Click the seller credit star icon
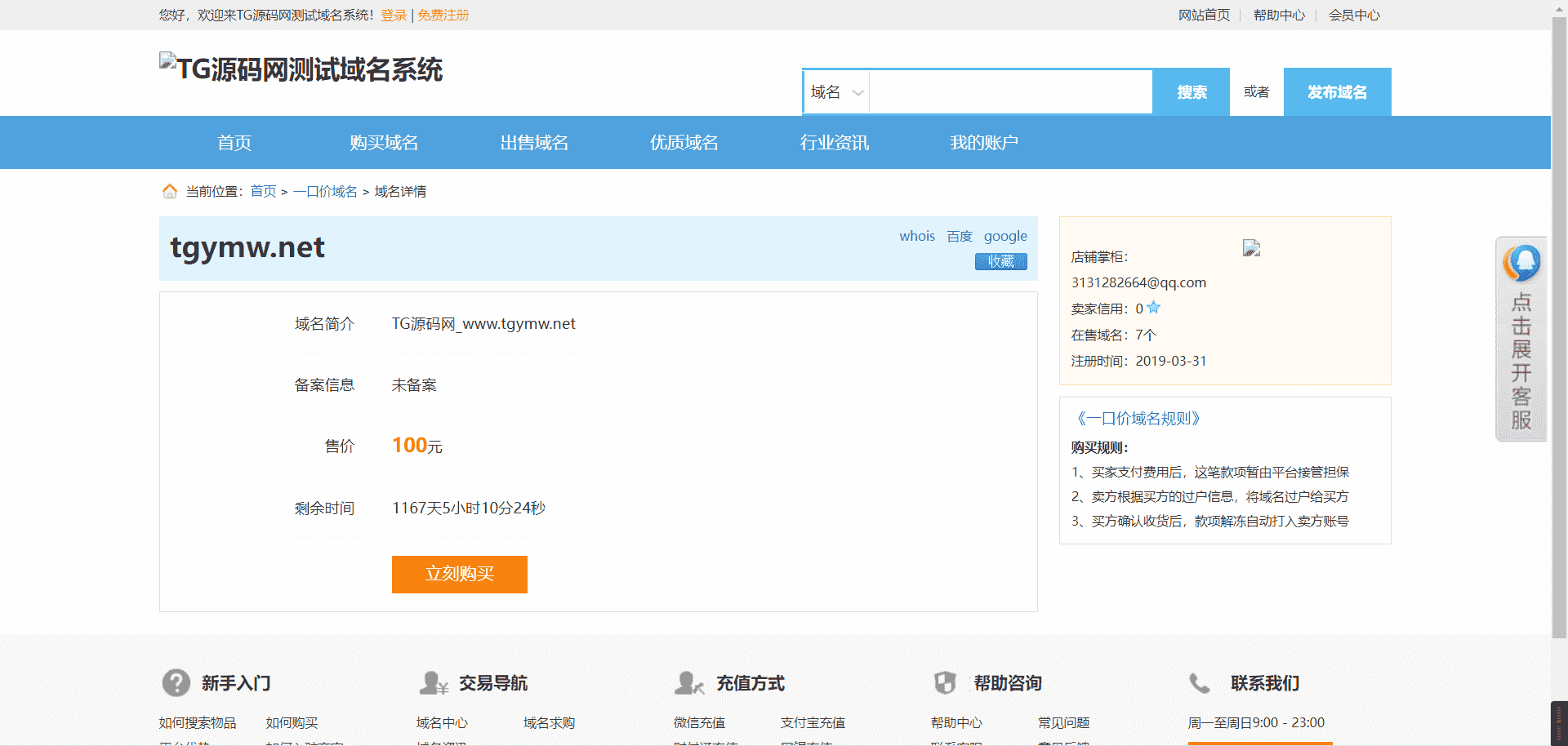Screen dimensions: 1568x746 pyautogui.click(x=1153, y=308)
